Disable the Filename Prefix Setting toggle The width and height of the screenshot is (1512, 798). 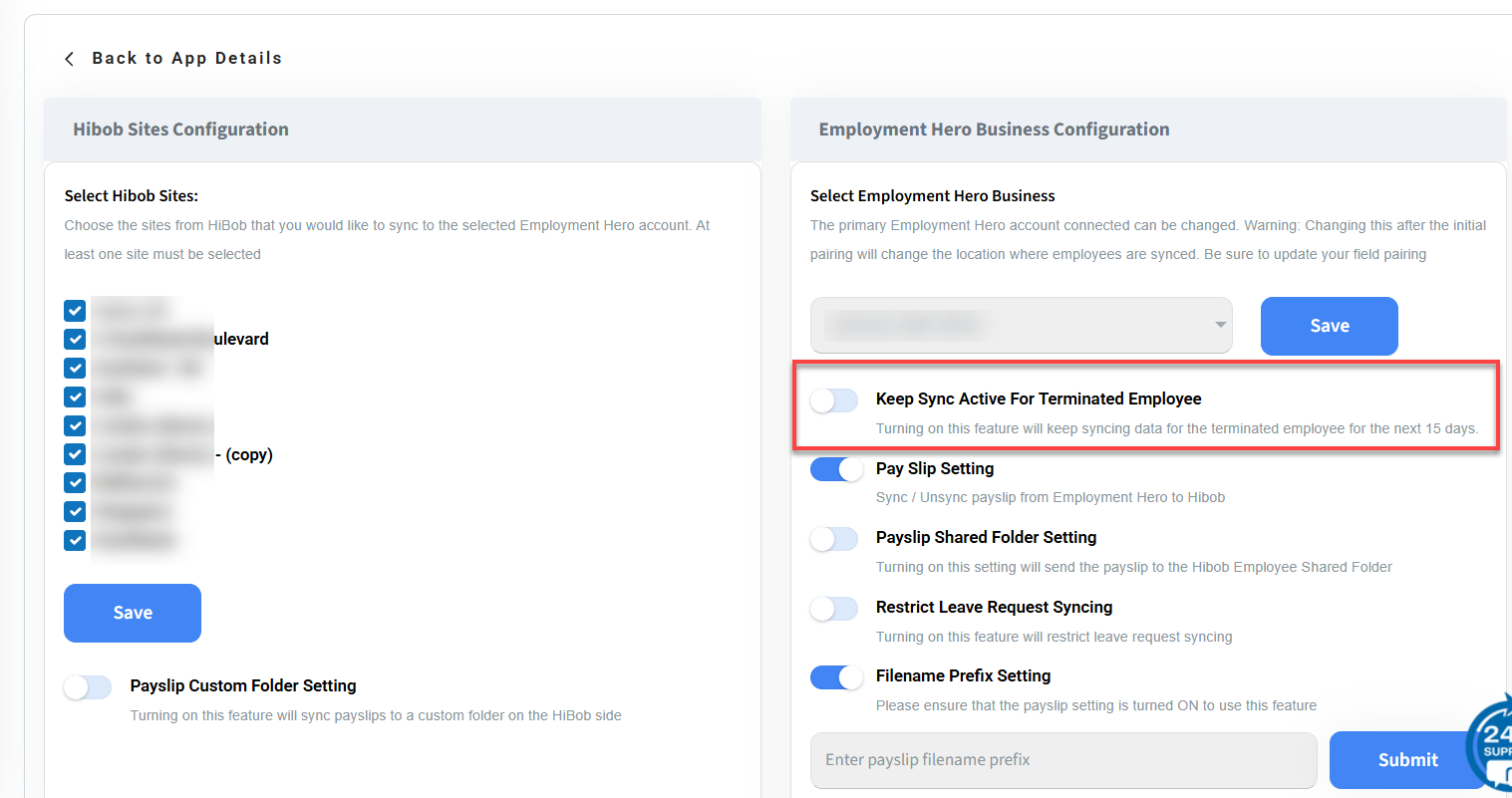point(836,677)
